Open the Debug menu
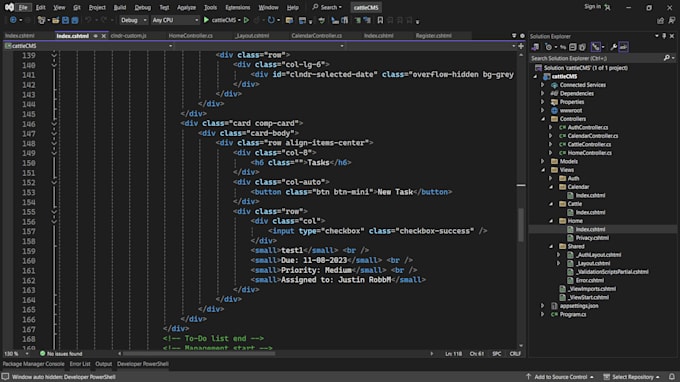 143,7
